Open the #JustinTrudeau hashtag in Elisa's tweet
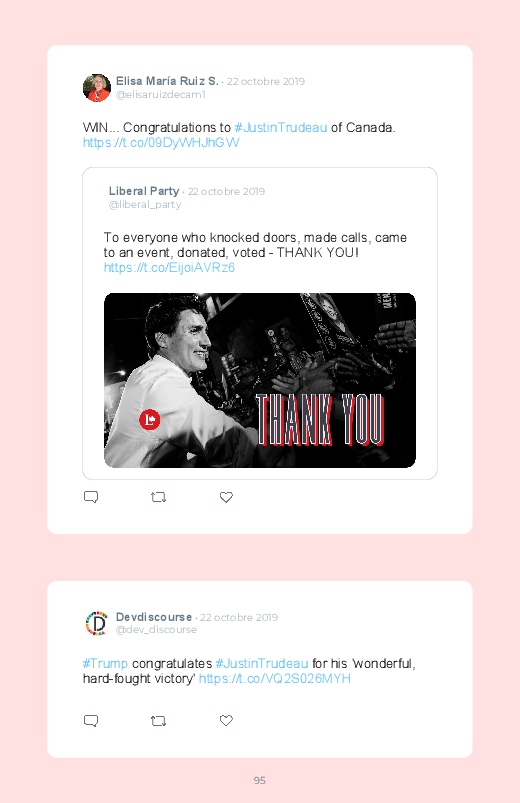This screenshot has width=520, height=803. 281,128
